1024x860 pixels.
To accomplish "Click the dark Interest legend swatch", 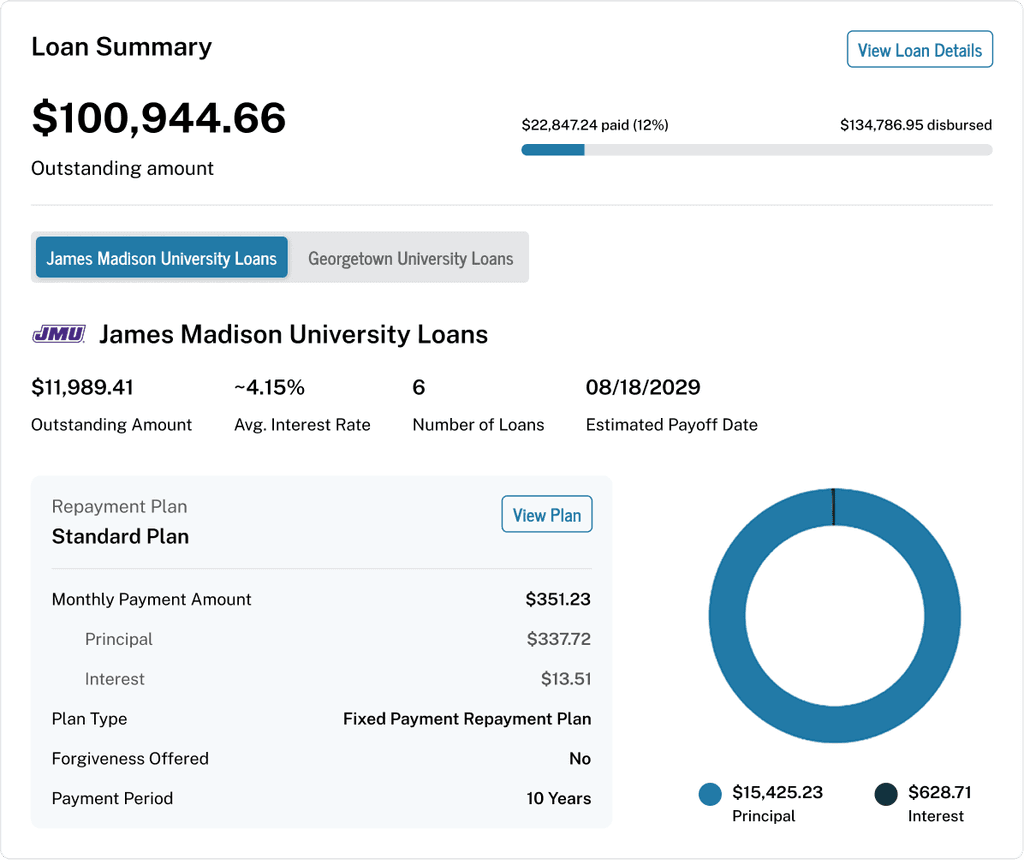I will [x=886, y=794].
